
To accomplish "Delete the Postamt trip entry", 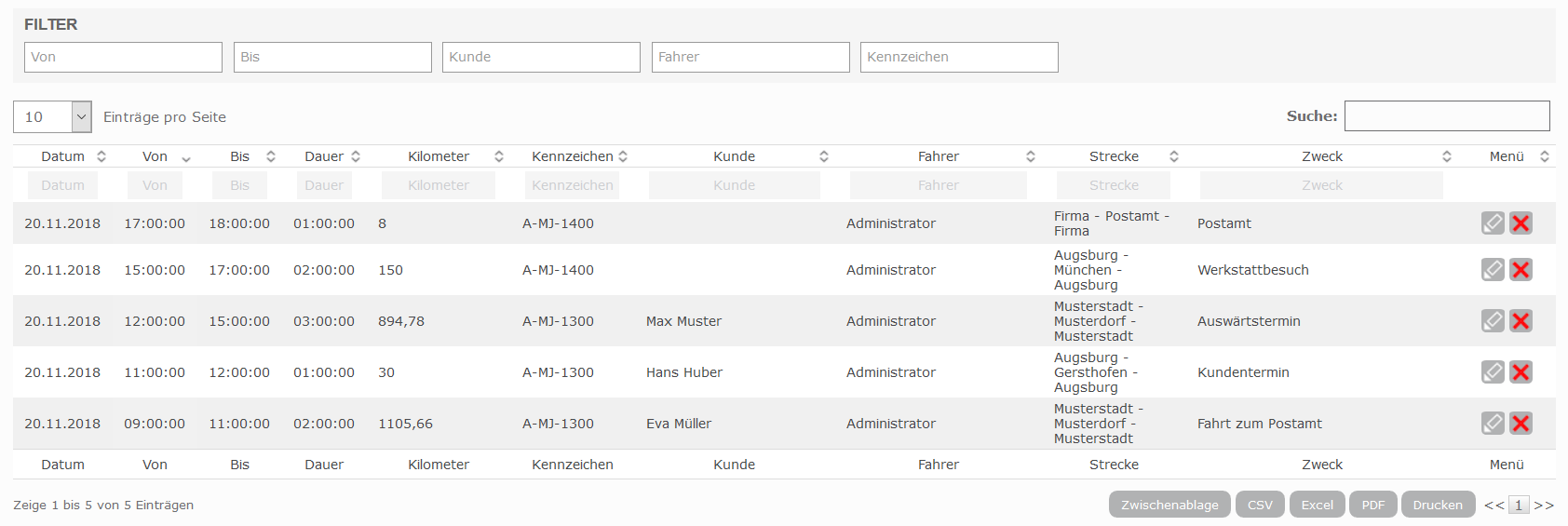I will tap(1521, 223).
